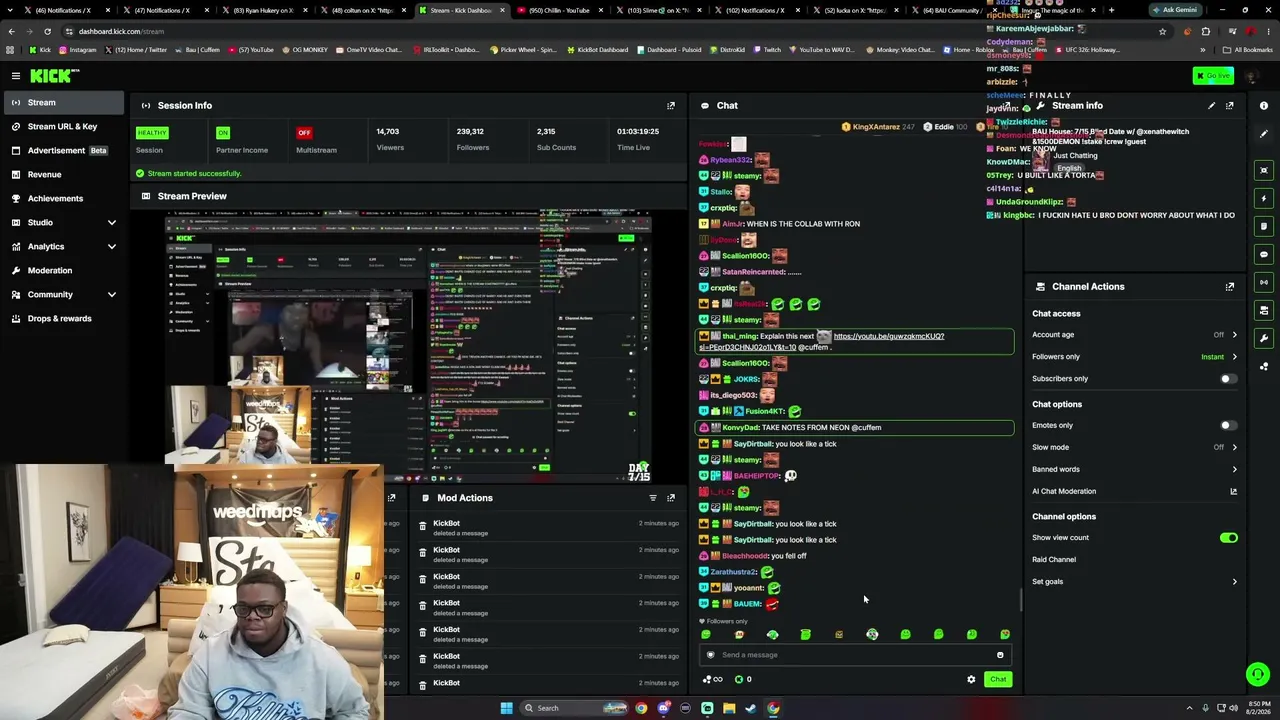The width and height of the screenshot is (1280, 720).
Task: Bookmark this page with star icon
Action: (x=1162, y=31)
